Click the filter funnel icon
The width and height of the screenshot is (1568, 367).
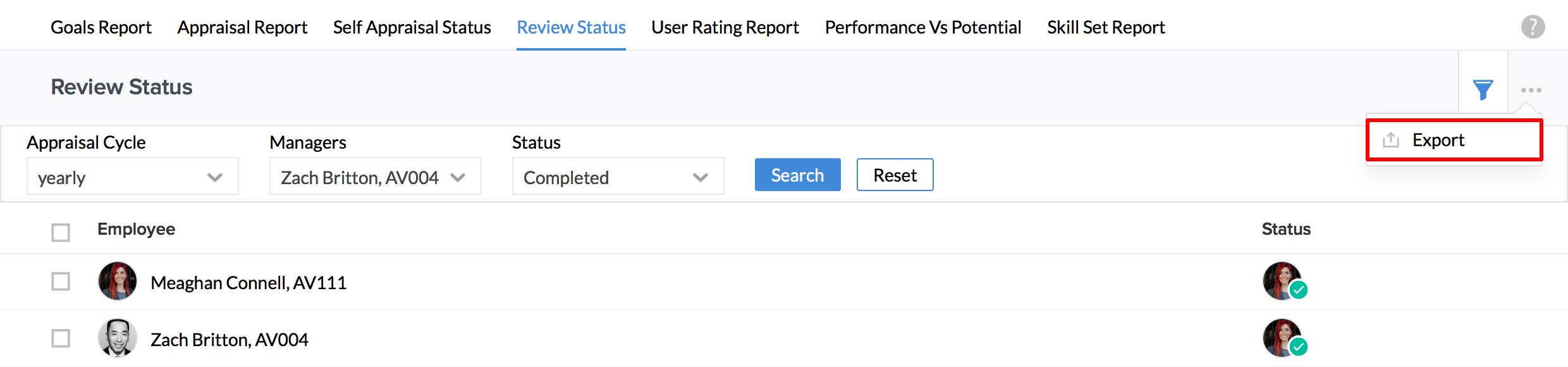point(1483,89)
